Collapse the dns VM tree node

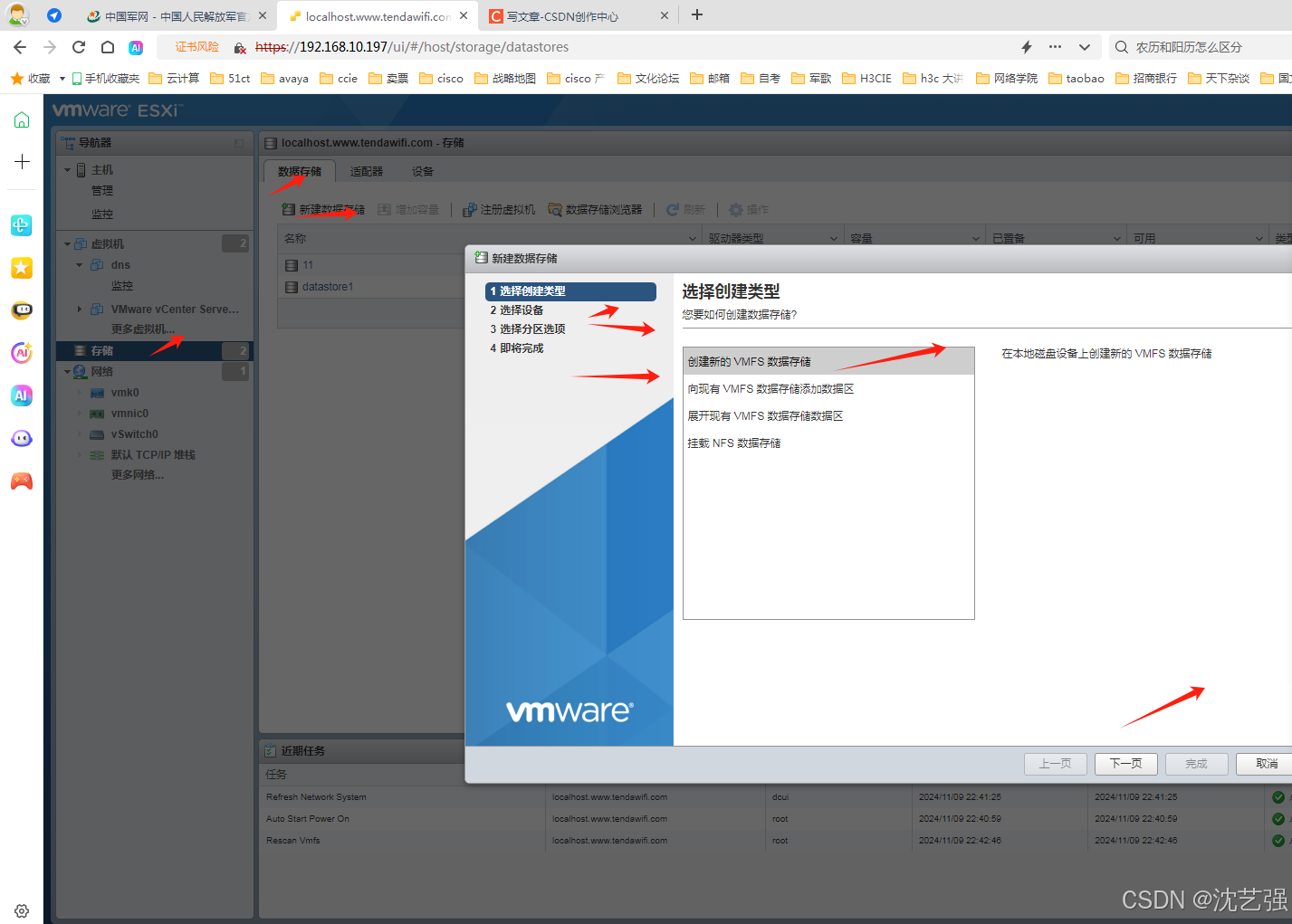pyautogui.click(x=79, y=265)
